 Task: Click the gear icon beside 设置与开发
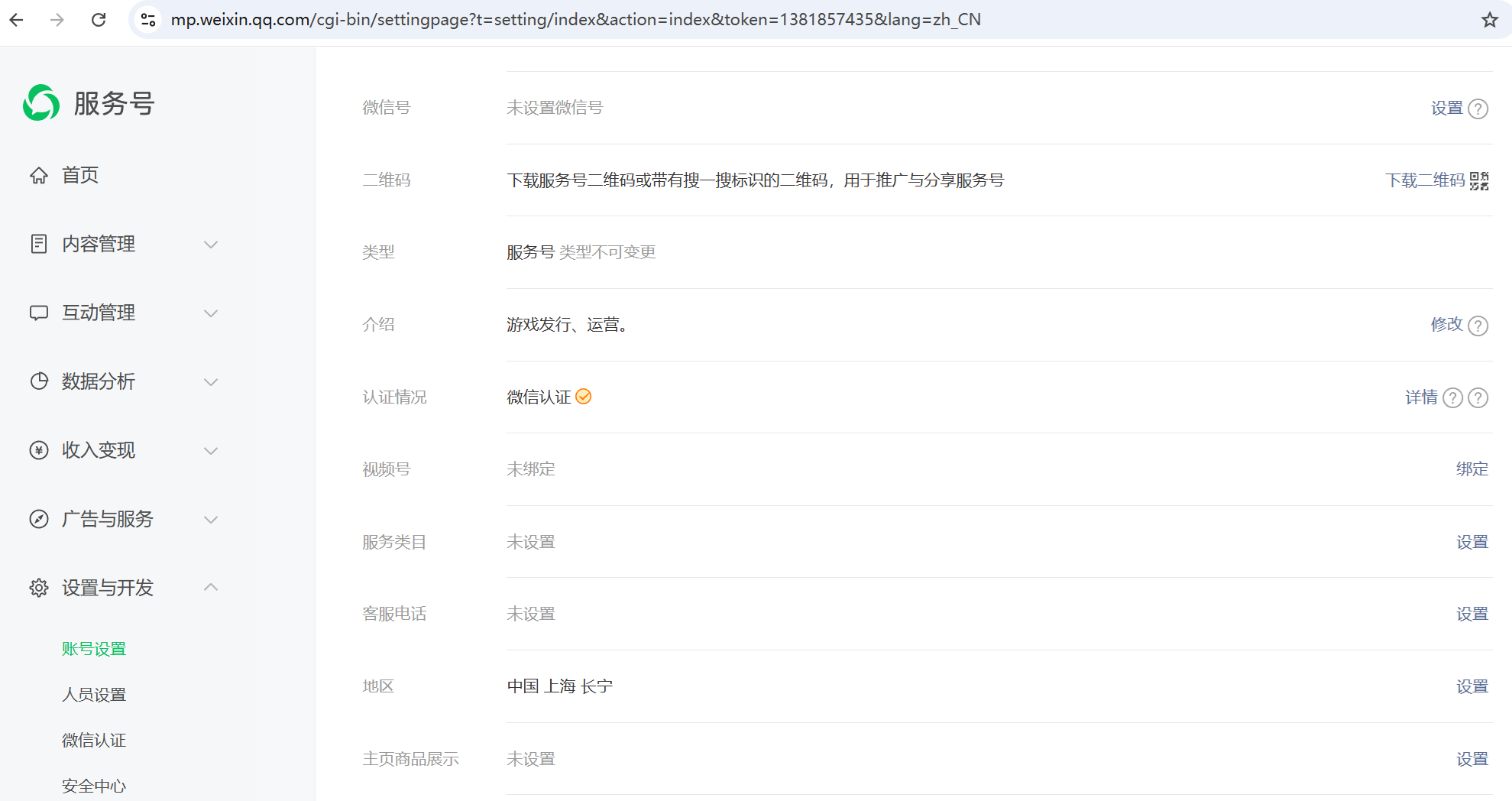(39, 588)
